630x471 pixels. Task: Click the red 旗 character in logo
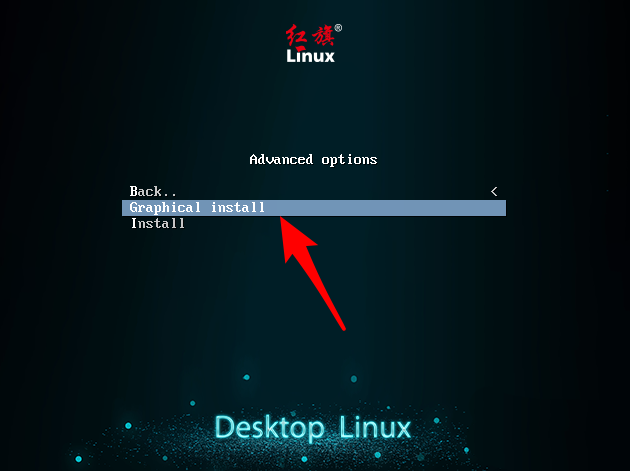pos(323,36)
